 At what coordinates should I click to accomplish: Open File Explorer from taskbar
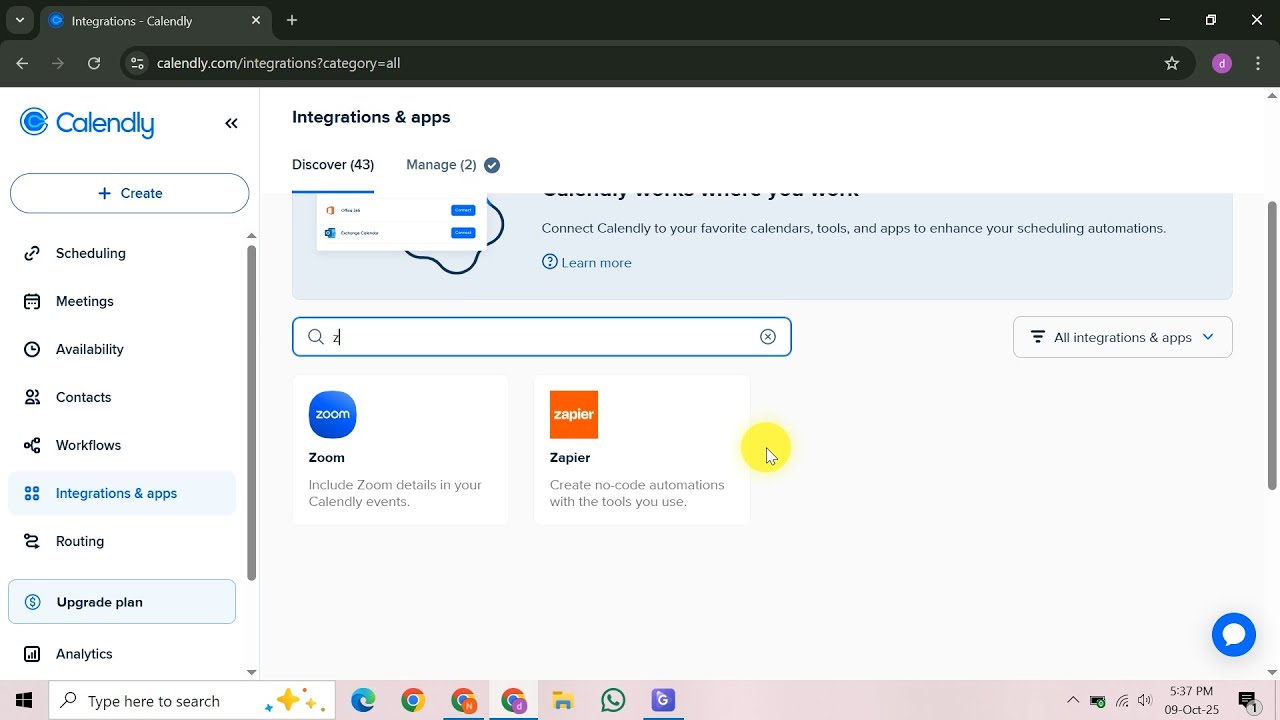(563, 701)
